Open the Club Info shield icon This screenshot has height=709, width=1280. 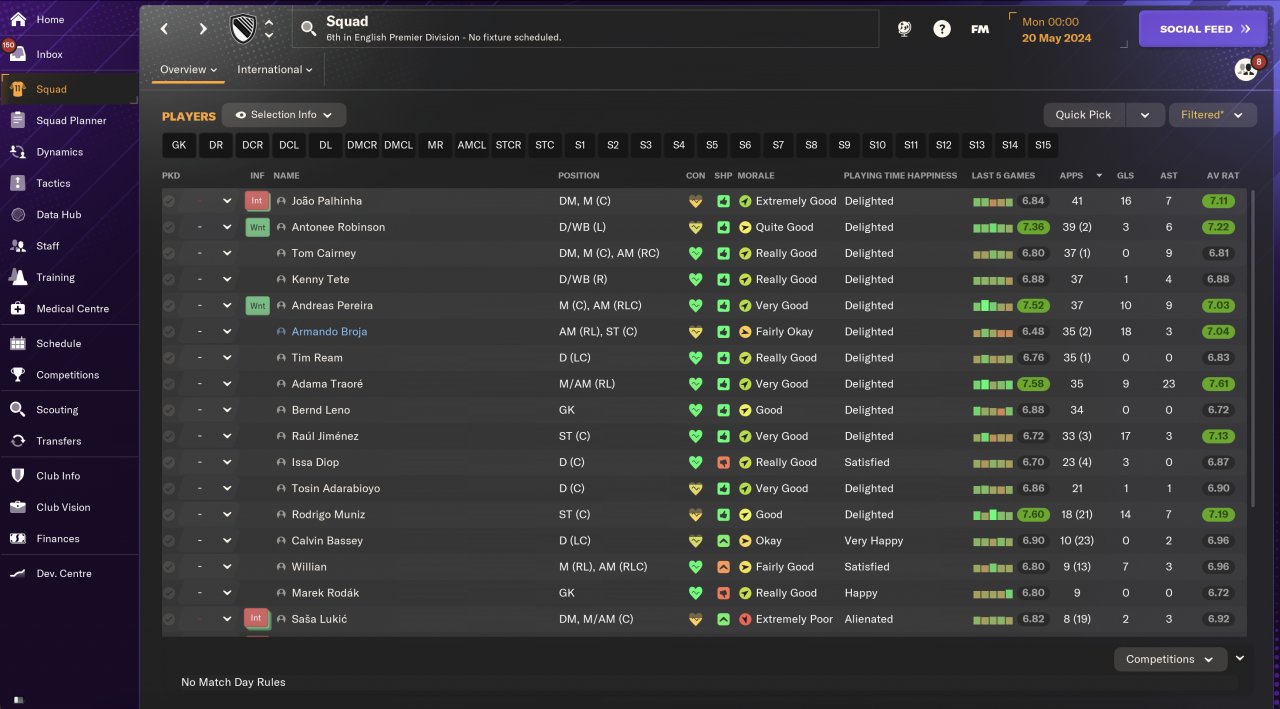[x=18, y=476]
